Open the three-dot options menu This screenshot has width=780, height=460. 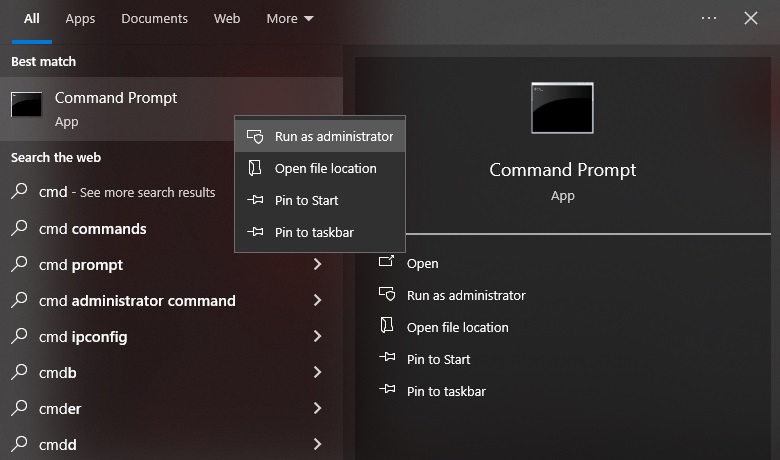(x=709, y=18)
